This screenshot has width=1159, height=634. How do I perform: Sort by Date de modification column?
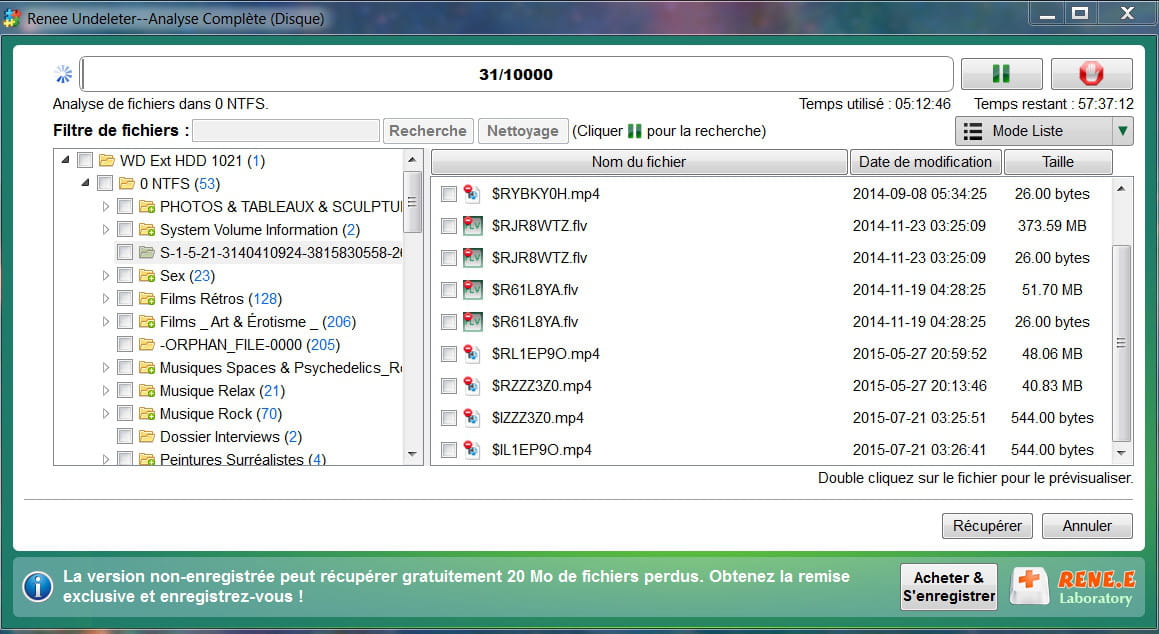[x=925, y=162]
